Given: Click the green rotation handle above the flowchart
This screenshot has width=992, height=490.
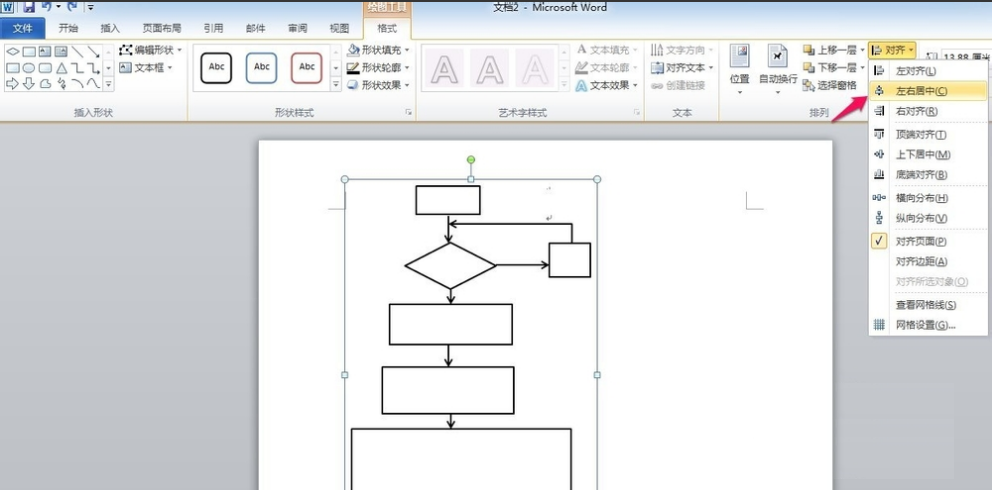Looking at the screenshot, I should pos(471,160).
